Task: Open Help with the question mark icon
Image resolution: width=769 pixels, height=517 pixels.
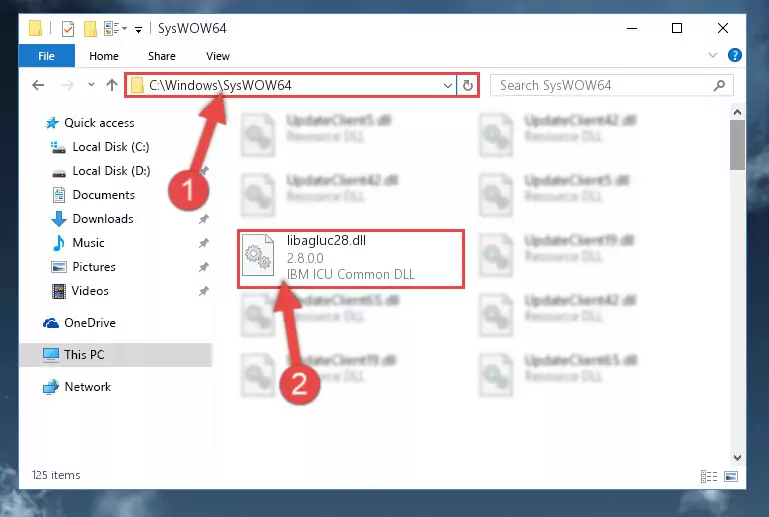Action: (734, 55)
